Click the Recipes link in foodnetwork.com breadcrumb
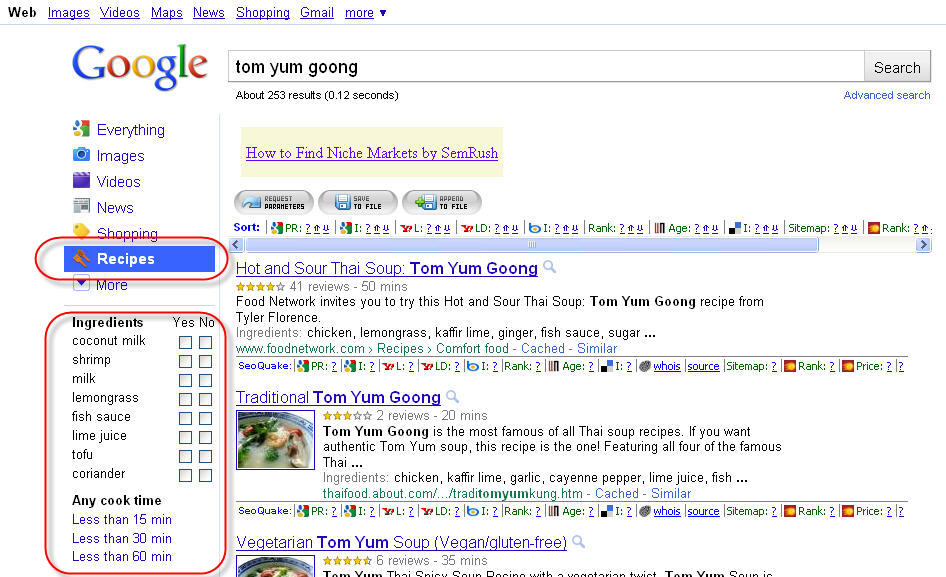The image size is (946, 577). pos(401,348)
